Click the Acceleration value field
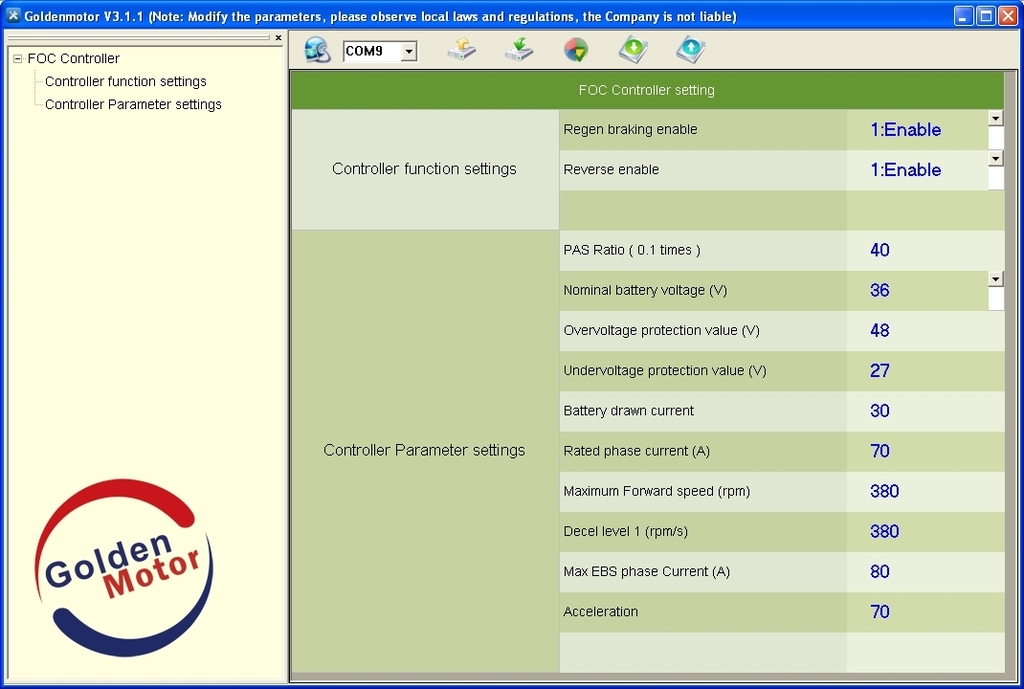This screenshot has width=1024, height=689. click(x=880, y=612)
